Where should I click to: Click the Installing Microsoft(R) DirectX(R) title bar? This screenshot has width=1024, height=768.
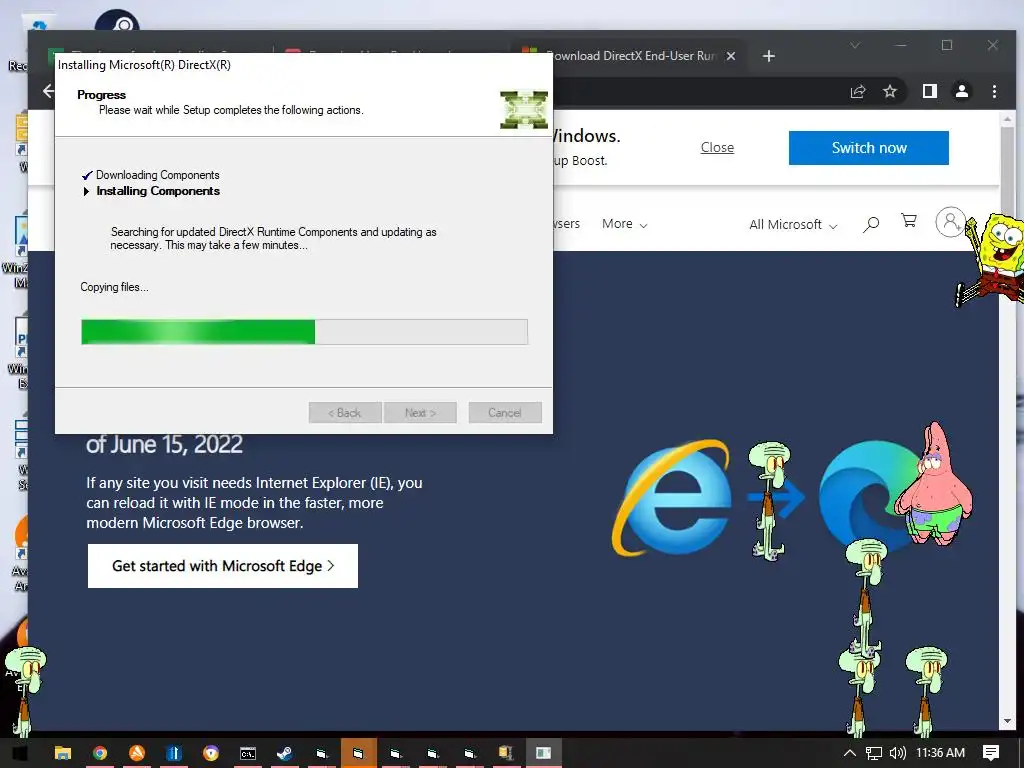pos(304,65)
